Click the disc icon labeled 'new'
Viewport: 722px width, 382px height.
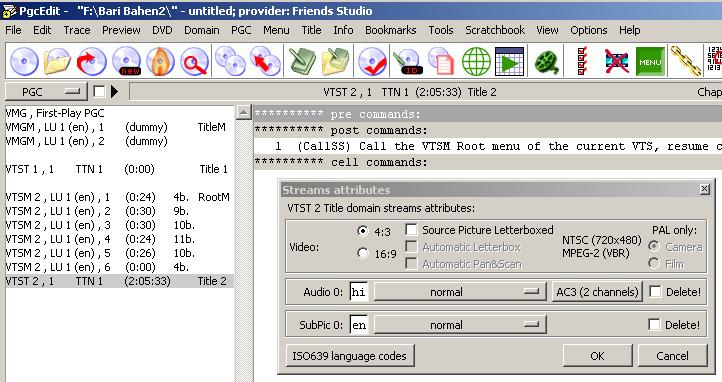point(126,61)
